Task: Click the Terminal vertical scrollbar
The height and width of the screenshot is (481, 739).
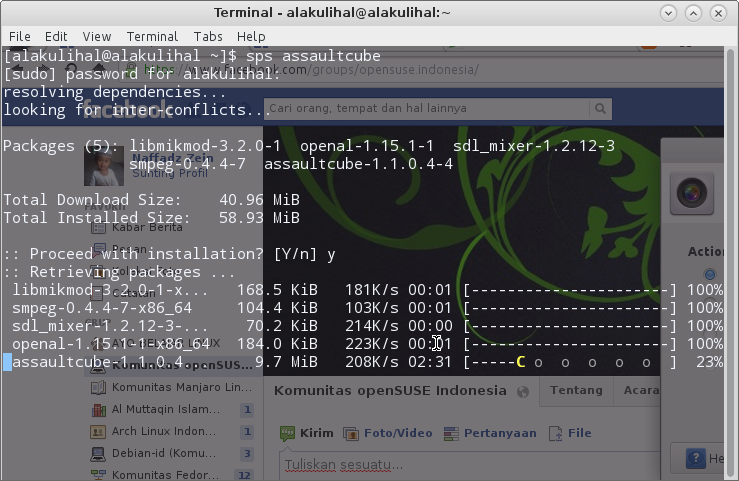Action: (731, 261)
